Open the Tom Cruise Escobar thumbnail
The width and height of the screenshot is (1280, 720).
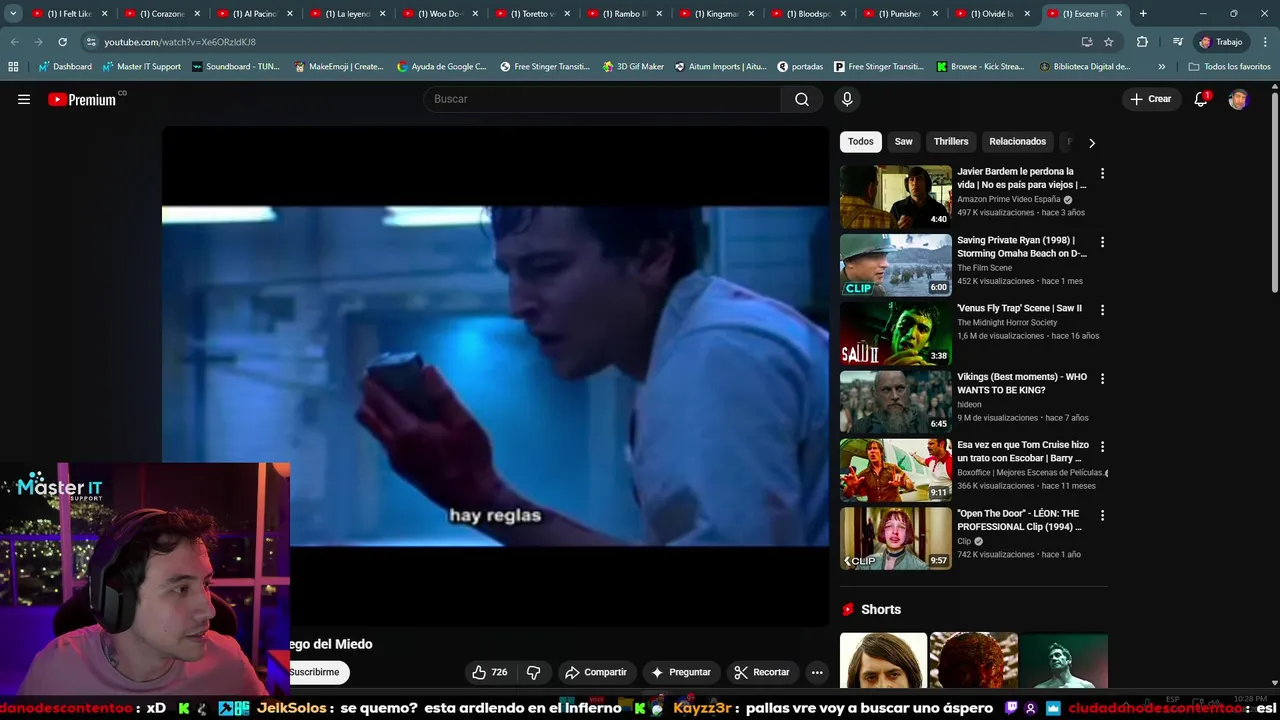896,470
